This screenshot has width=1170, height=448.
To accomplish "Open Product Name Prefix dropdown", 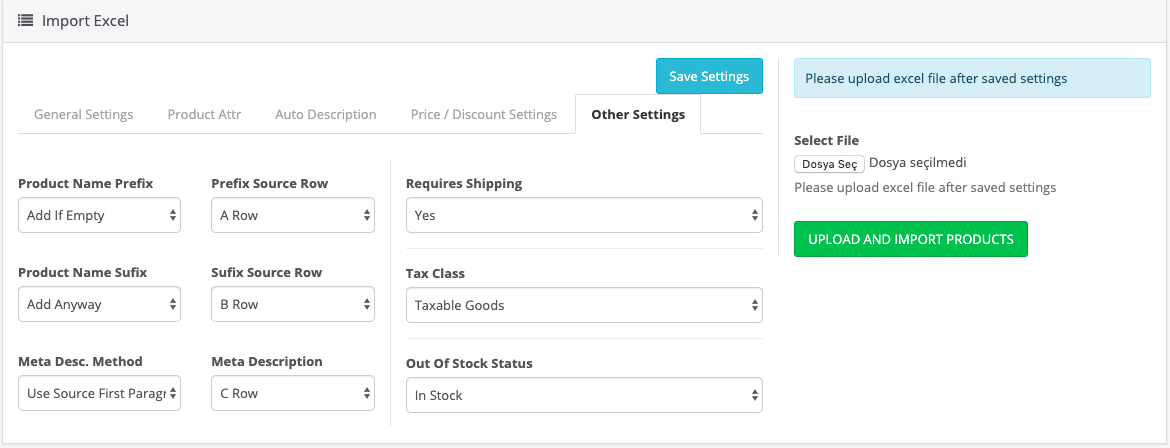I will point(99,215).
